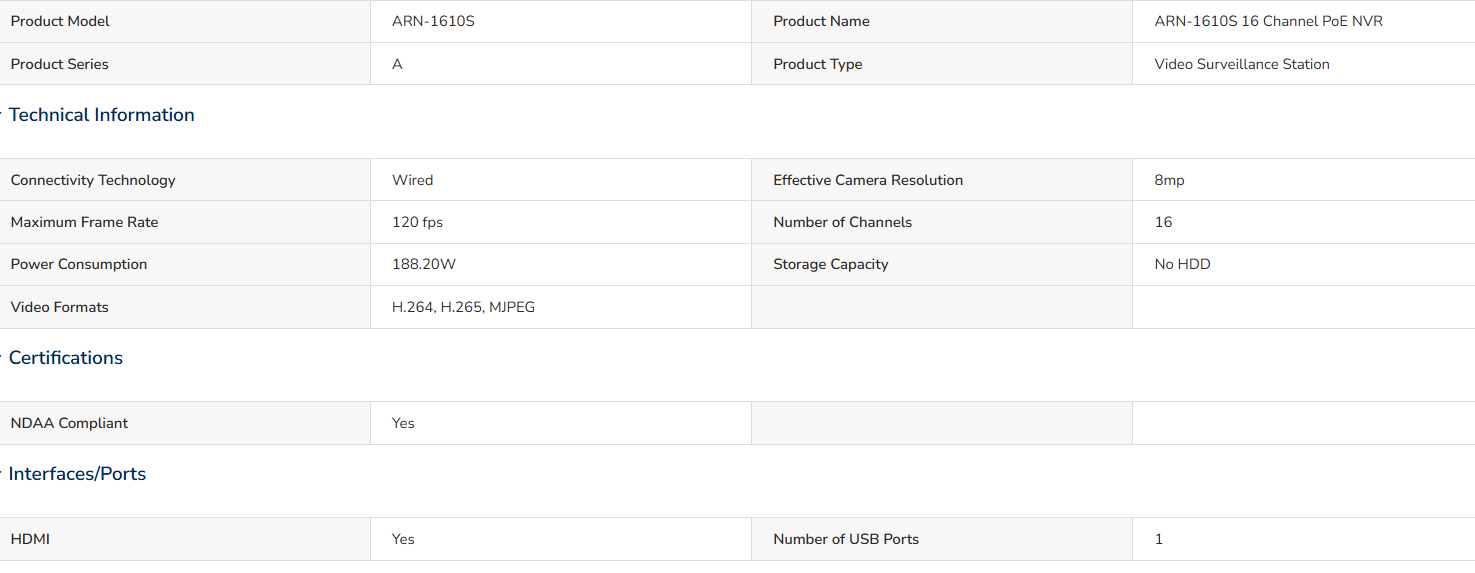
Task: Click the 120 fps frame rate value
Action: coord(417,222)
